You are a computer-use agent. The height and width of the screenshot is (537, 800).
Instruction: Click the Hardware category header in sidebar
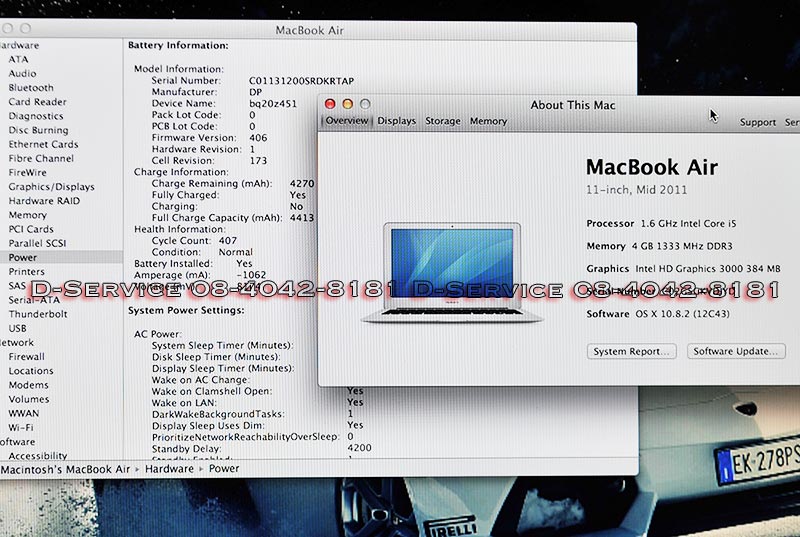[19, 45]
